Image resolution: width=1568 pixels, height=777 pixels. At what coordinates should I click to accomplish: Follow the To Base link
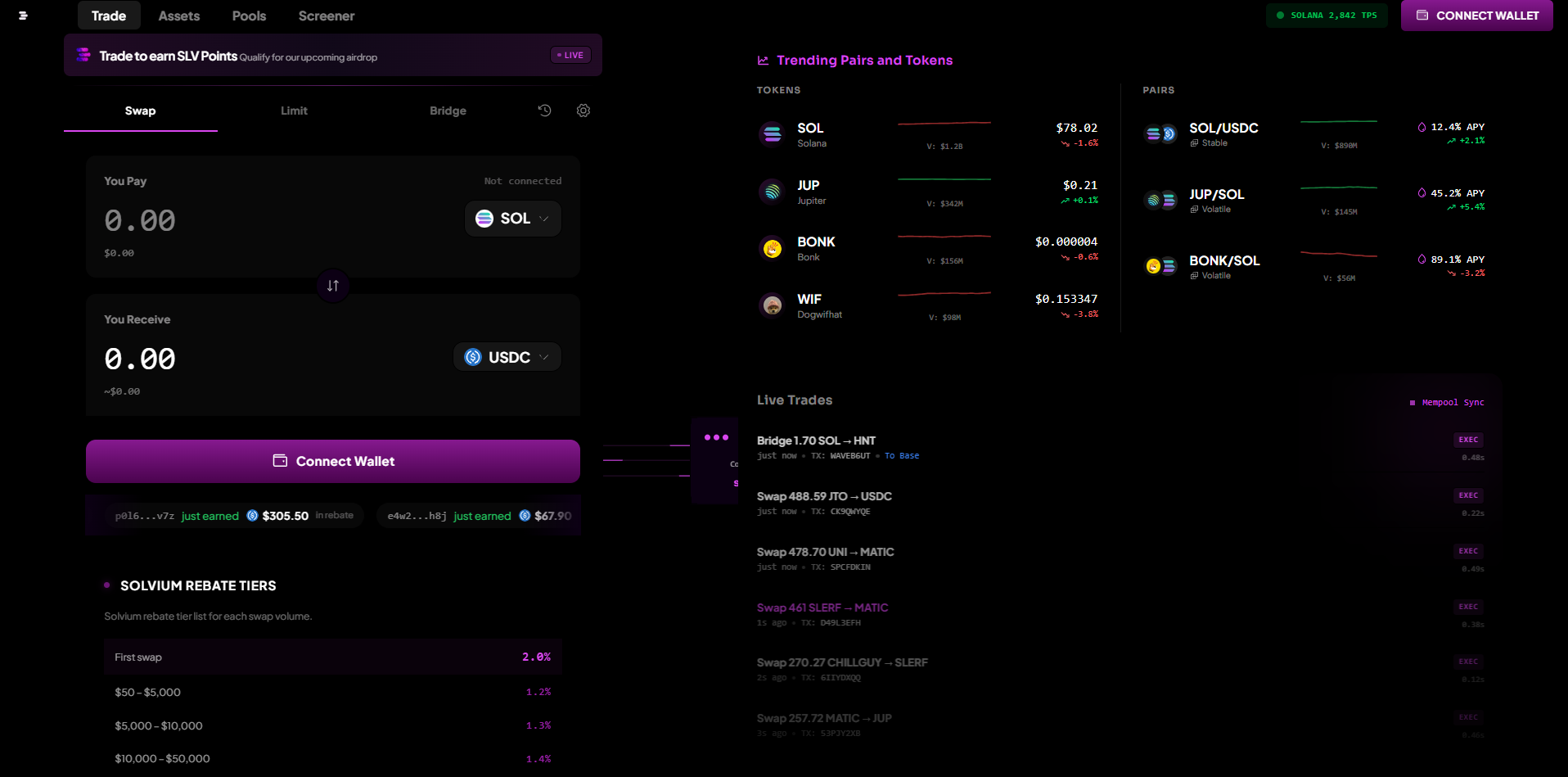click(x=902, y=456)
